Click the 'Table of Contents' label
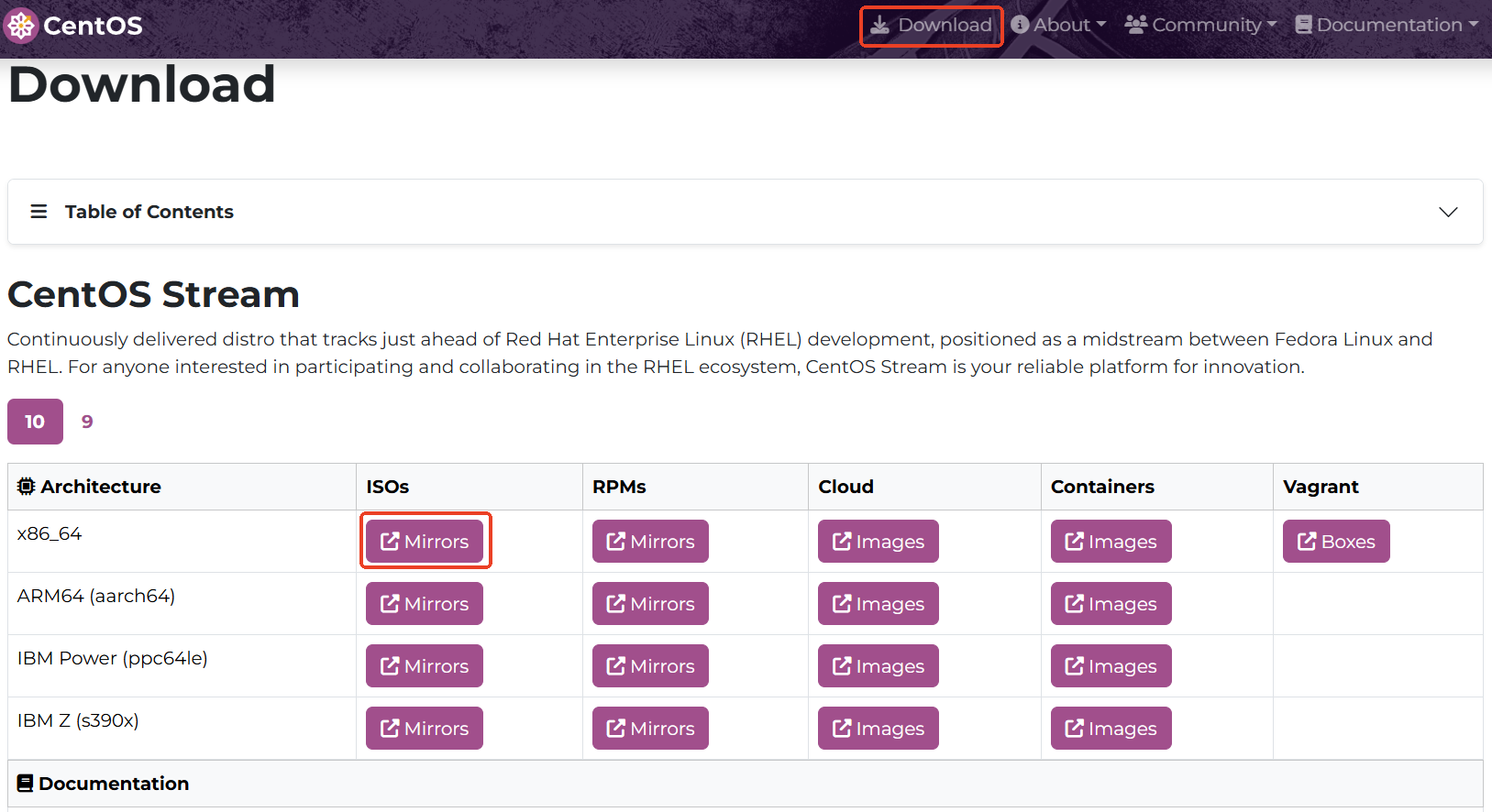Image resolution: width=1492 pixels, height=812 pixels. 149,212
